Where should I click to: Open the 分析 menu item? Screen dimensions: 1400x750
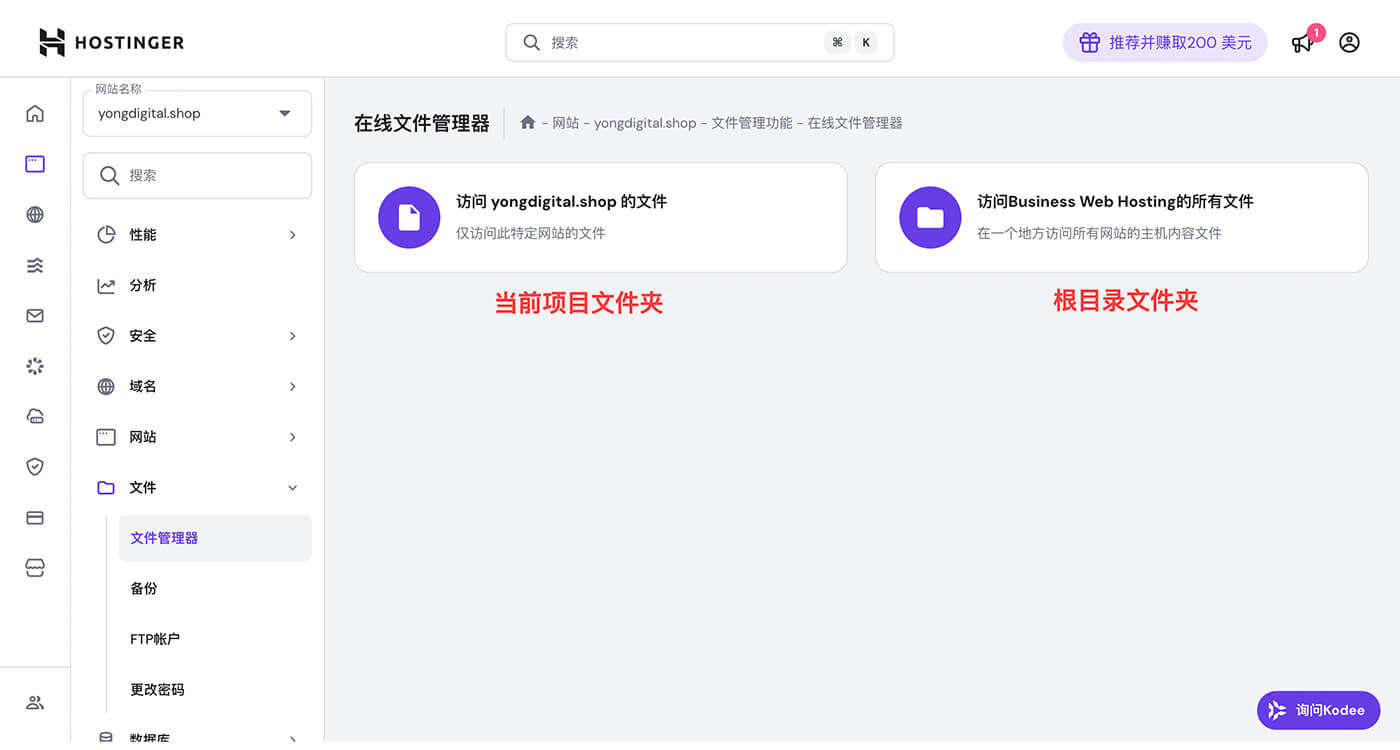(197, 285)
